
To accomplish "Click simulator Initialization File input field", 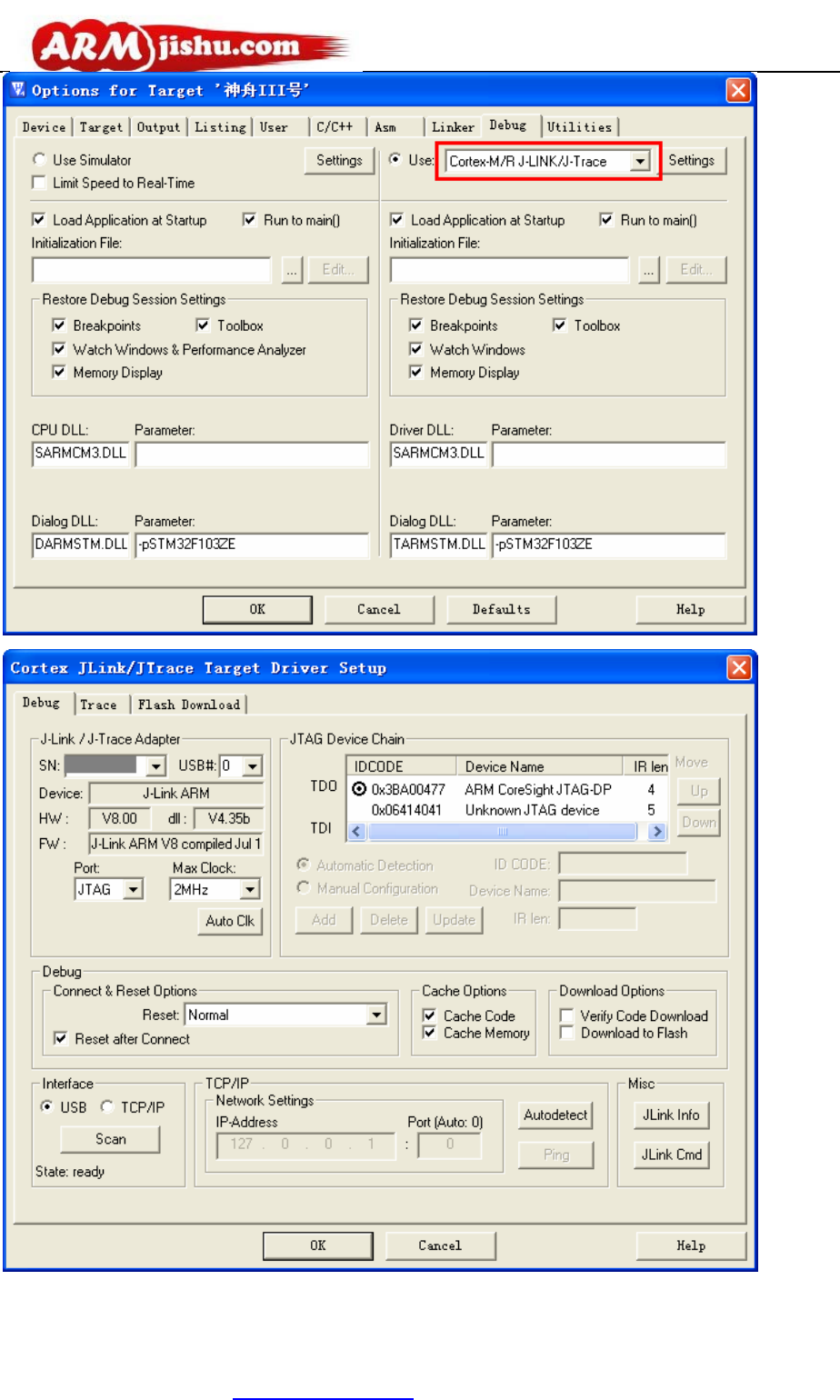I will pyautogui.click(x=152, y=270).
